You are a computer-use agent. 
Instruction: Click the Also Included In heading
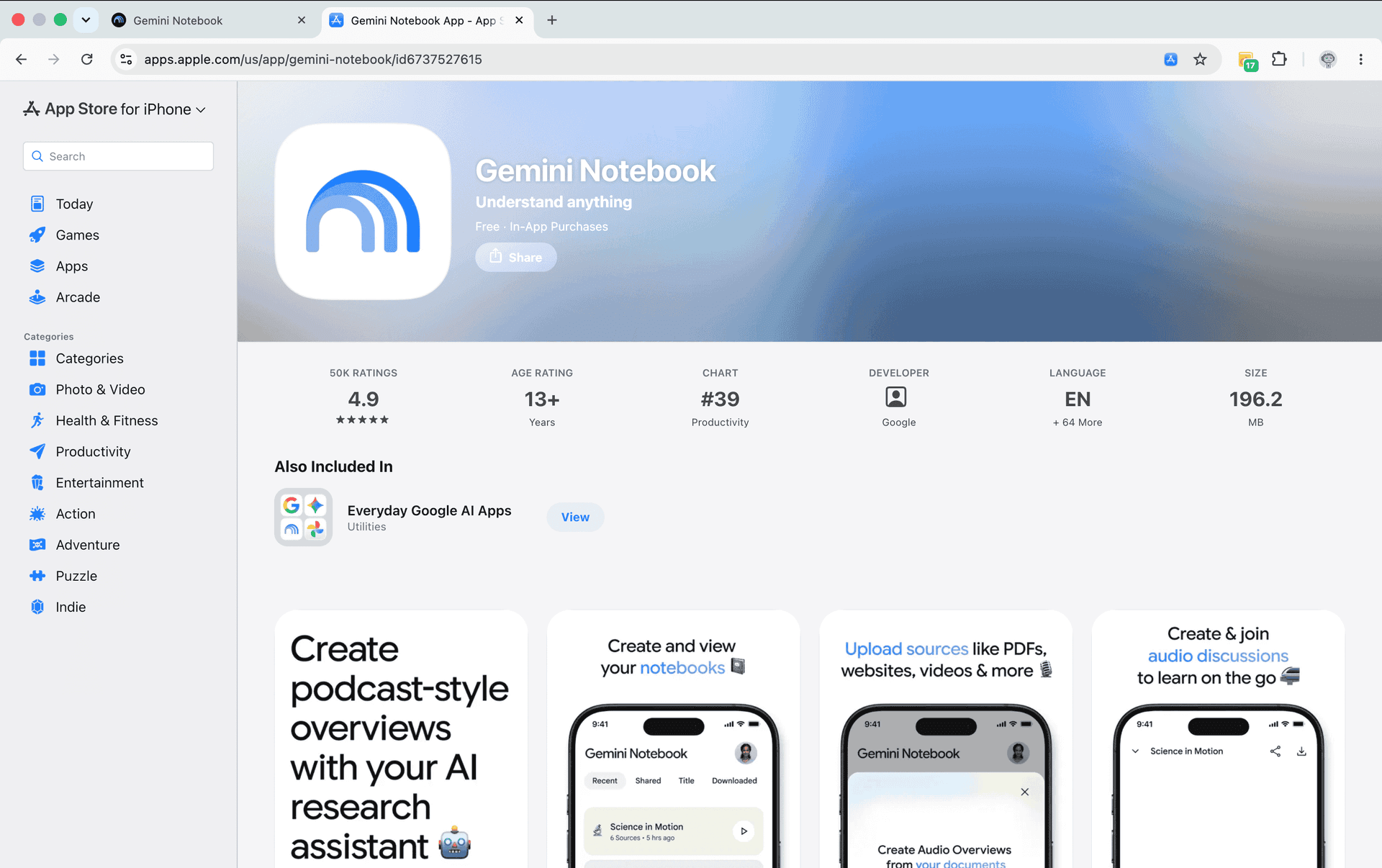point(333,466)
